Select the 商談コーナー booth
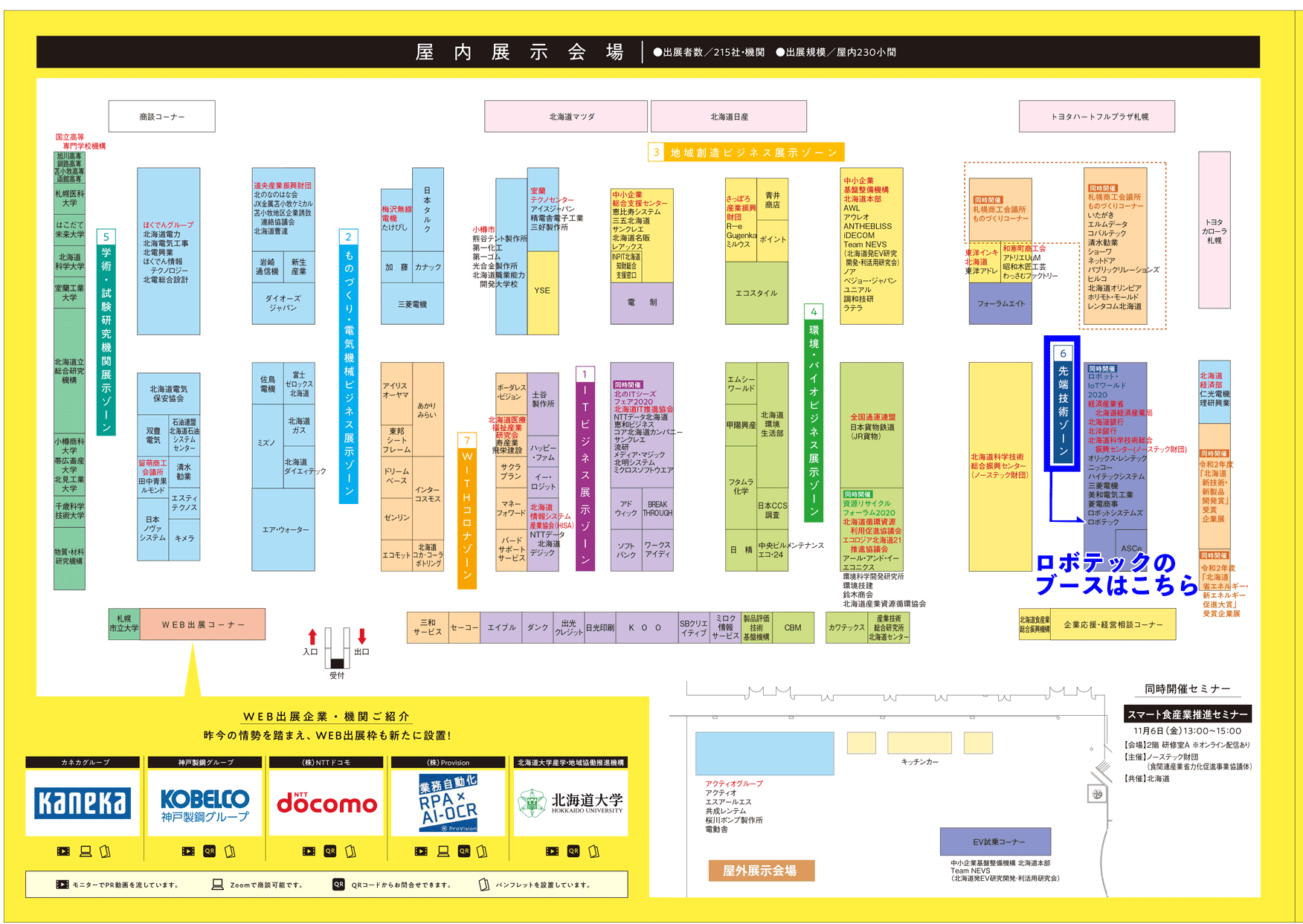The height and width of the screenshot is (924, 1303). pos(162,117)
